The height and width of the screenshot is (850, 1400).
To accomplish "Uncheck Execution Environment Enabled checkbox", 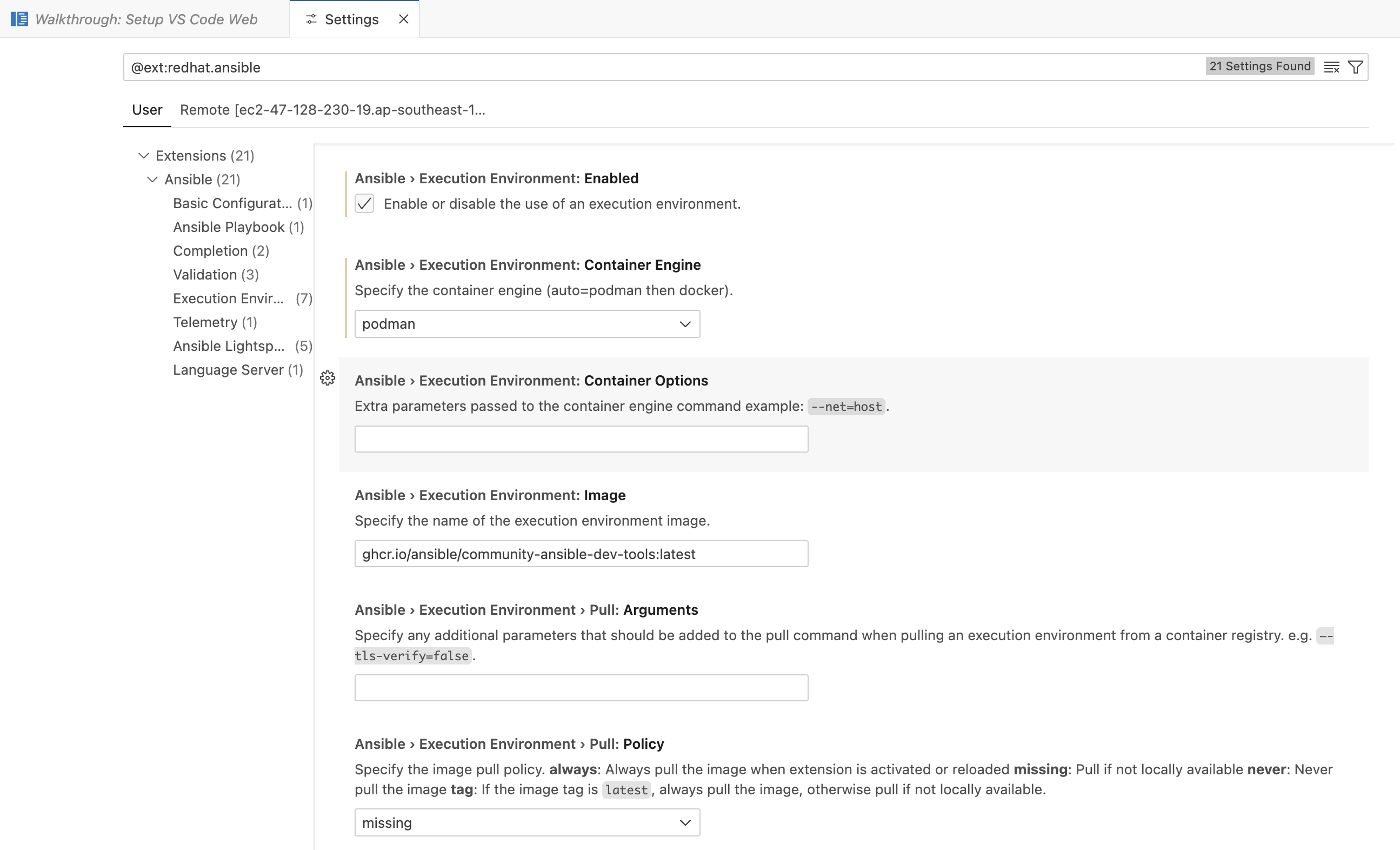I will pos(364,203).
